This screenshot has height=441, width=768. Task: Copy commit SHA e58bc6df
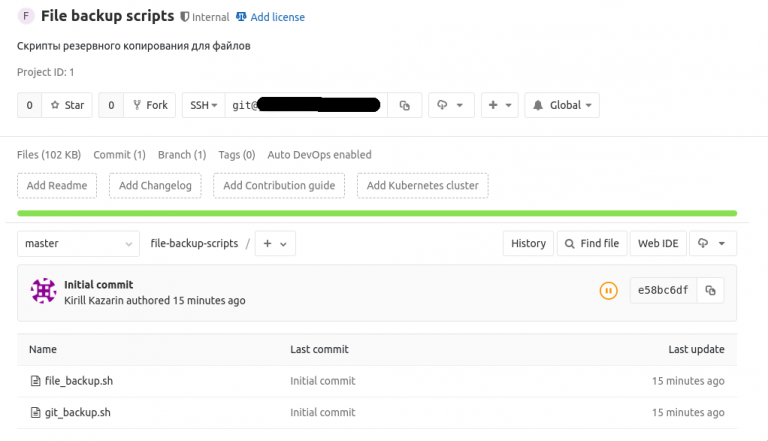(710, 290)
